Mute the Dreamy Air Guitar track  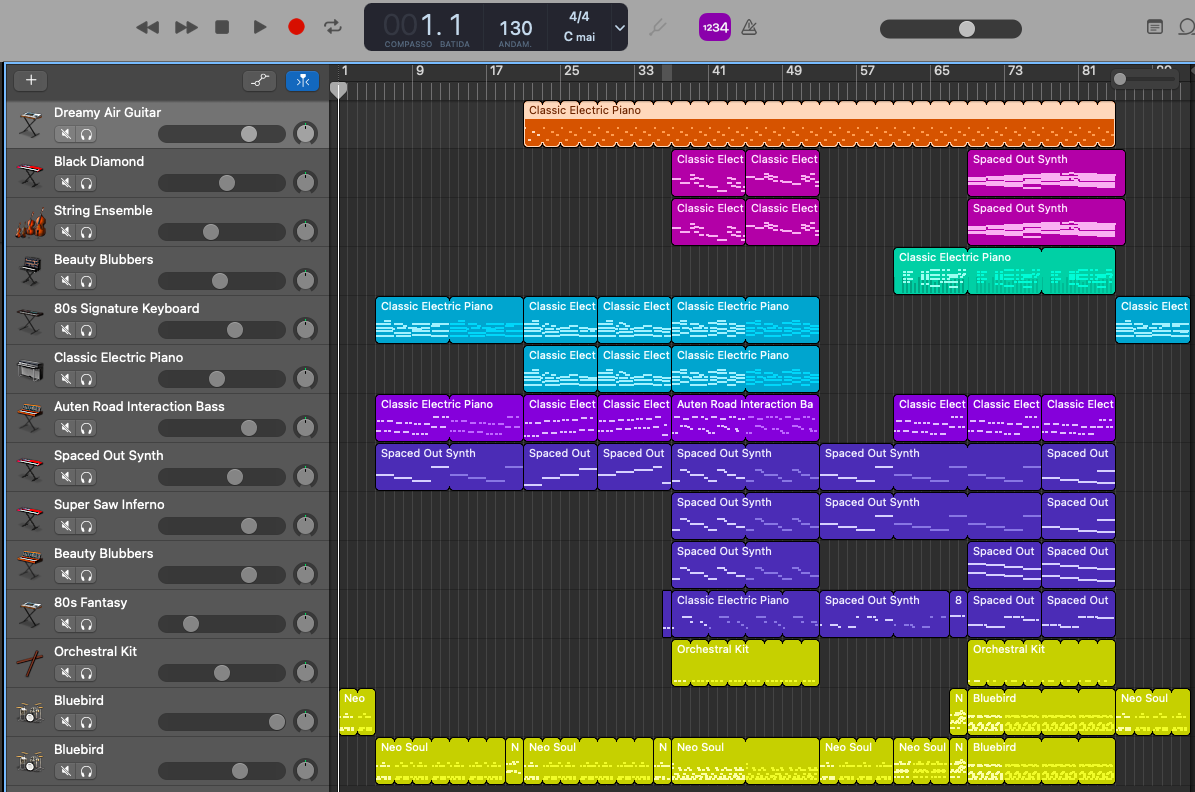66,134
